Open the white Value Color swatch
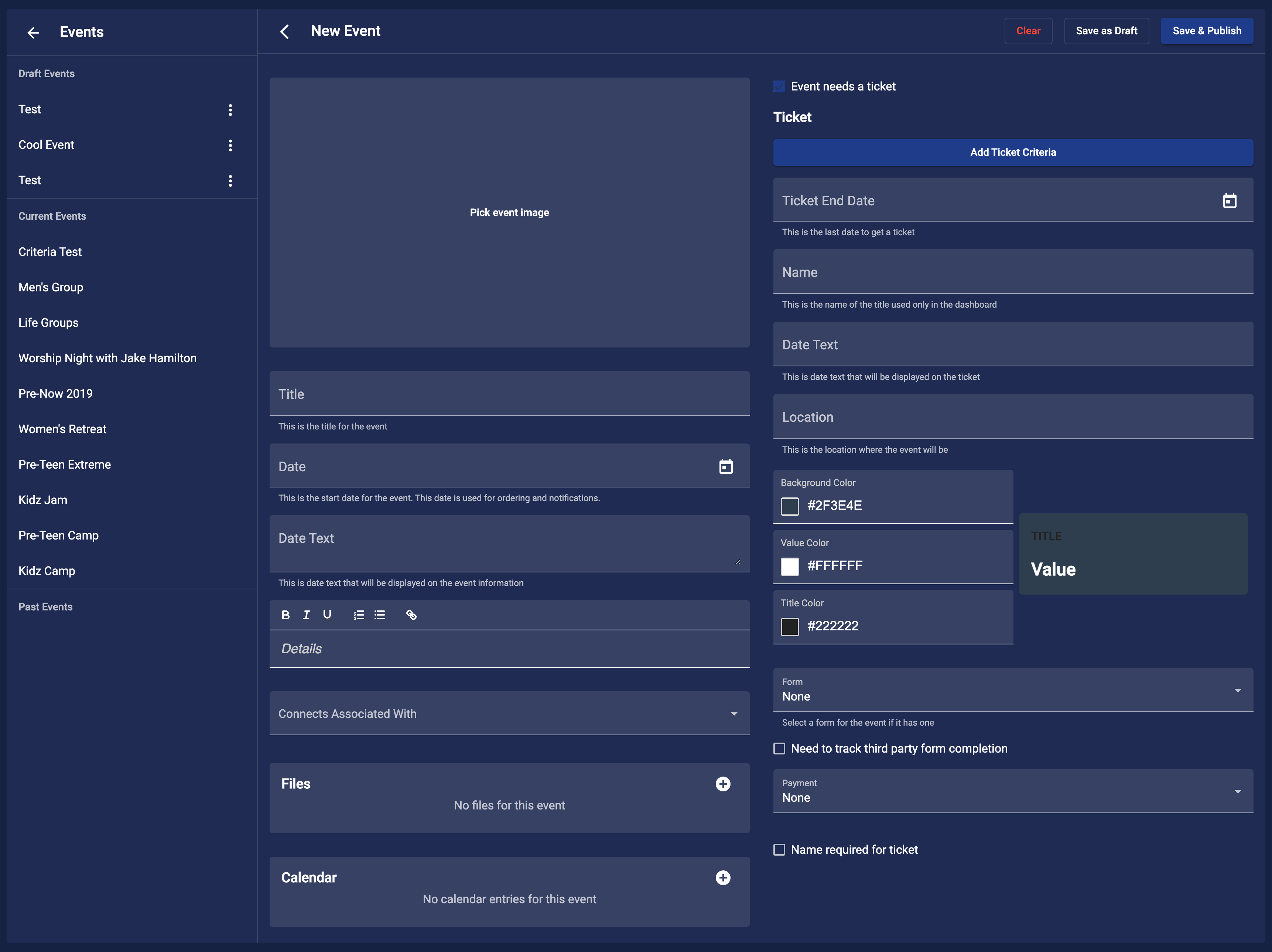Image resolution: width=1272 pixels, height=952 pixels. pos(790,566)
